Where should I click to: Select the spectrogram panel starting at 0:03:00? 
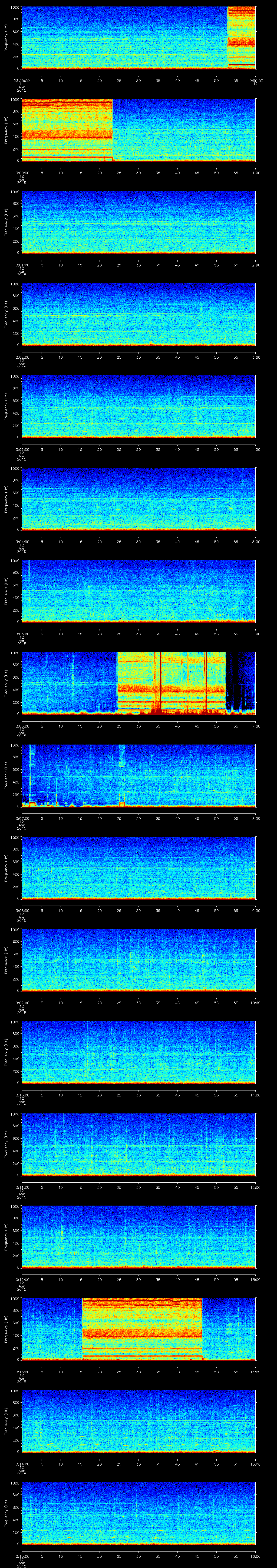click(x=138, y=407)
